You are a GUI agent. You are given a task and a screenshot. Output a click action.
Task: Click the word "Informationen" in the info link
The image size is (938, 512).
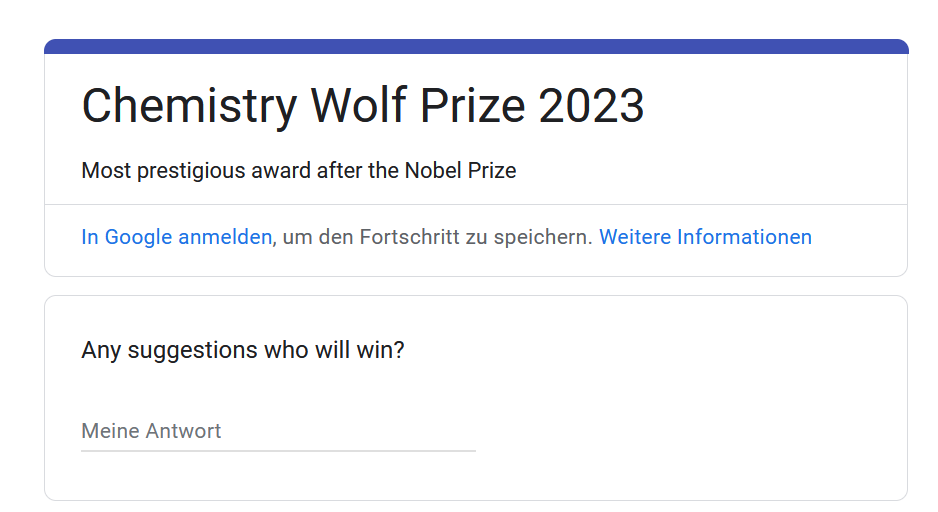(744, 237)
